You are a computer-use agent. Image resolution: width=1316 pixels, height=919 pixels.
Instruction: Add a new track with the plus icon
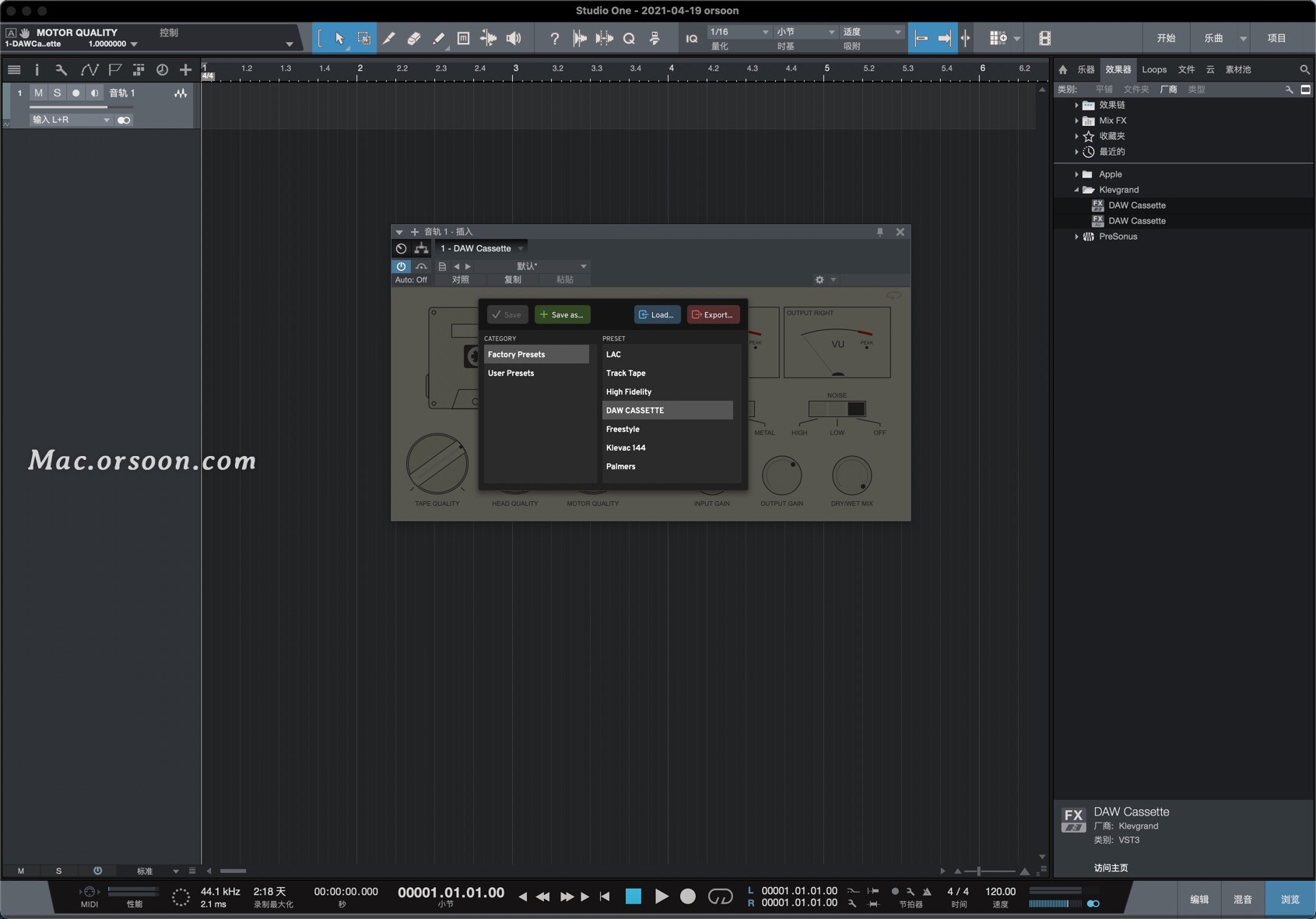pos(185,69)
